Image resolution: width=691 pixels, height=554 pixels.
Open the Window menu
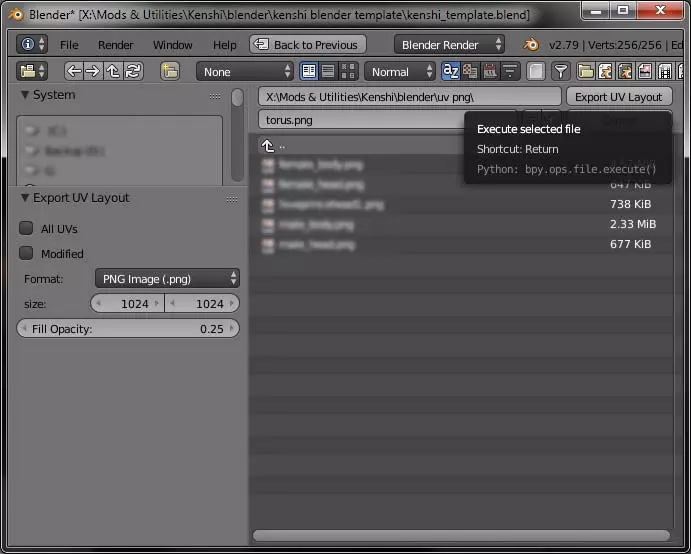[173, 45]
